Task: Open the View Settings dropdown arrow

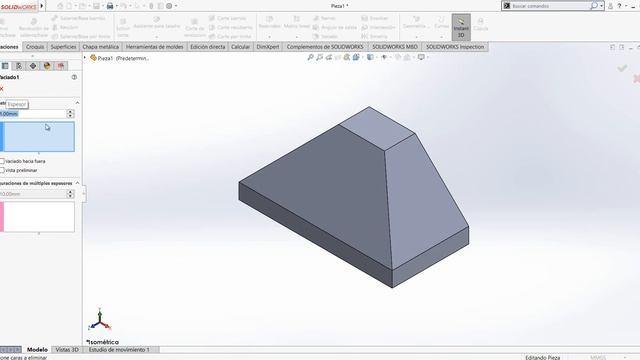Action: pos(427,58)
